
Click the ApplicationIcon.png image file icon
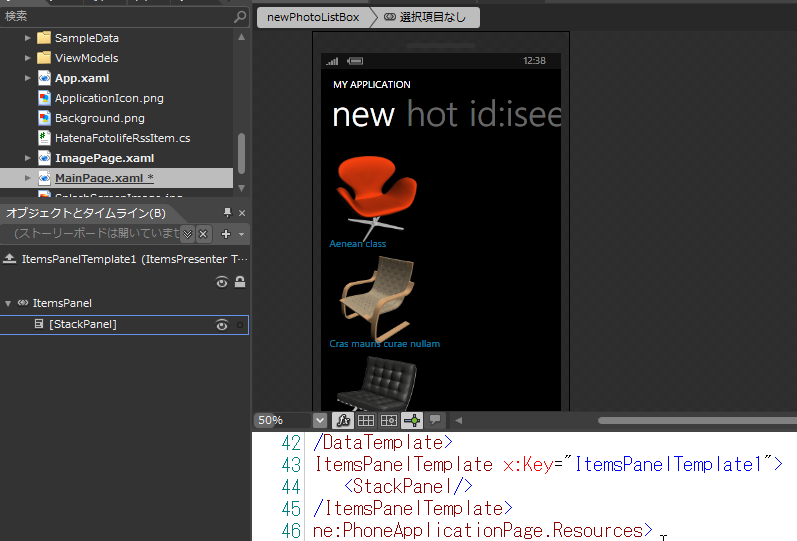click(x=44, y=98)
